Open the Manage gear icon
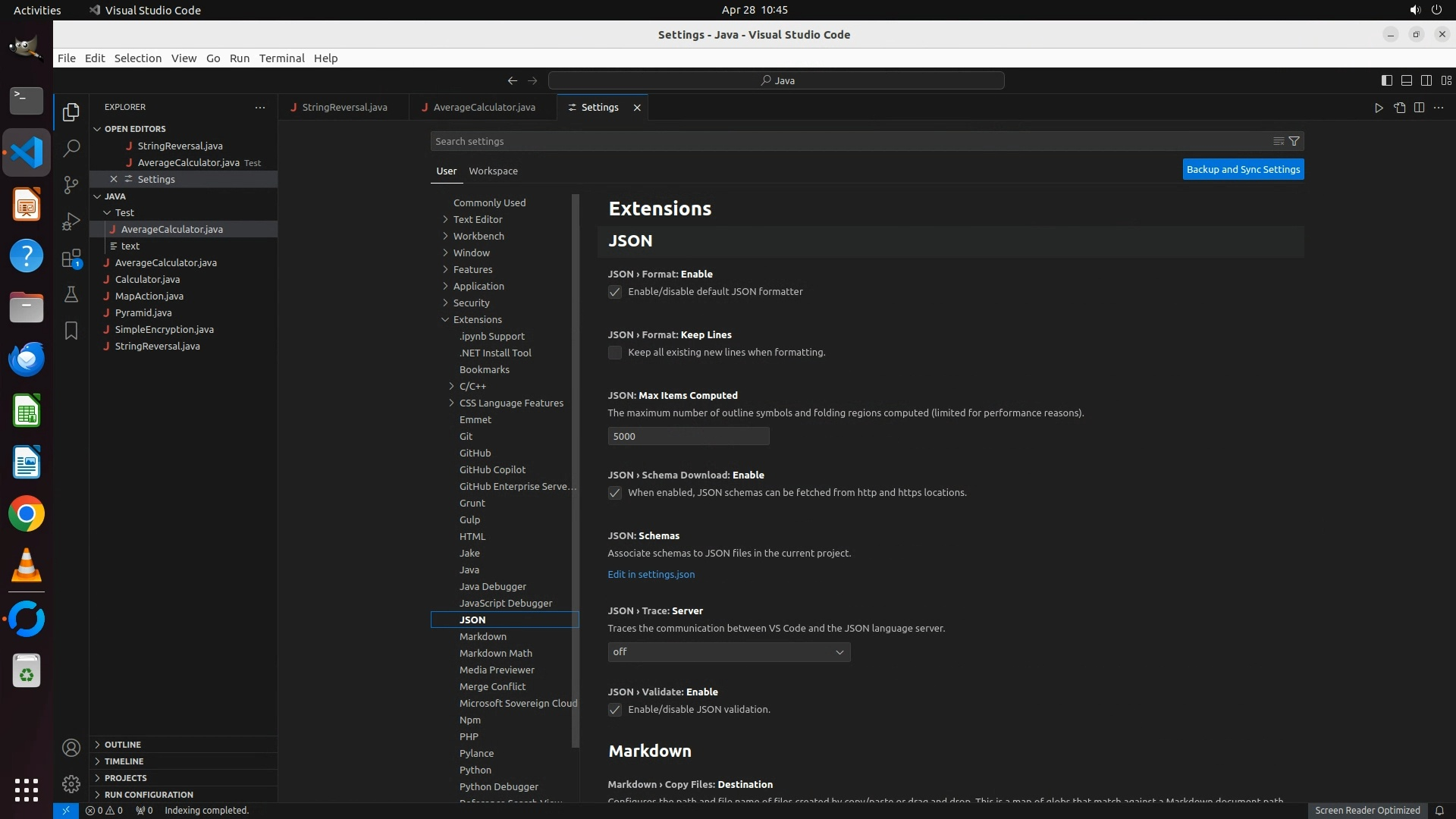 [71, 783]
